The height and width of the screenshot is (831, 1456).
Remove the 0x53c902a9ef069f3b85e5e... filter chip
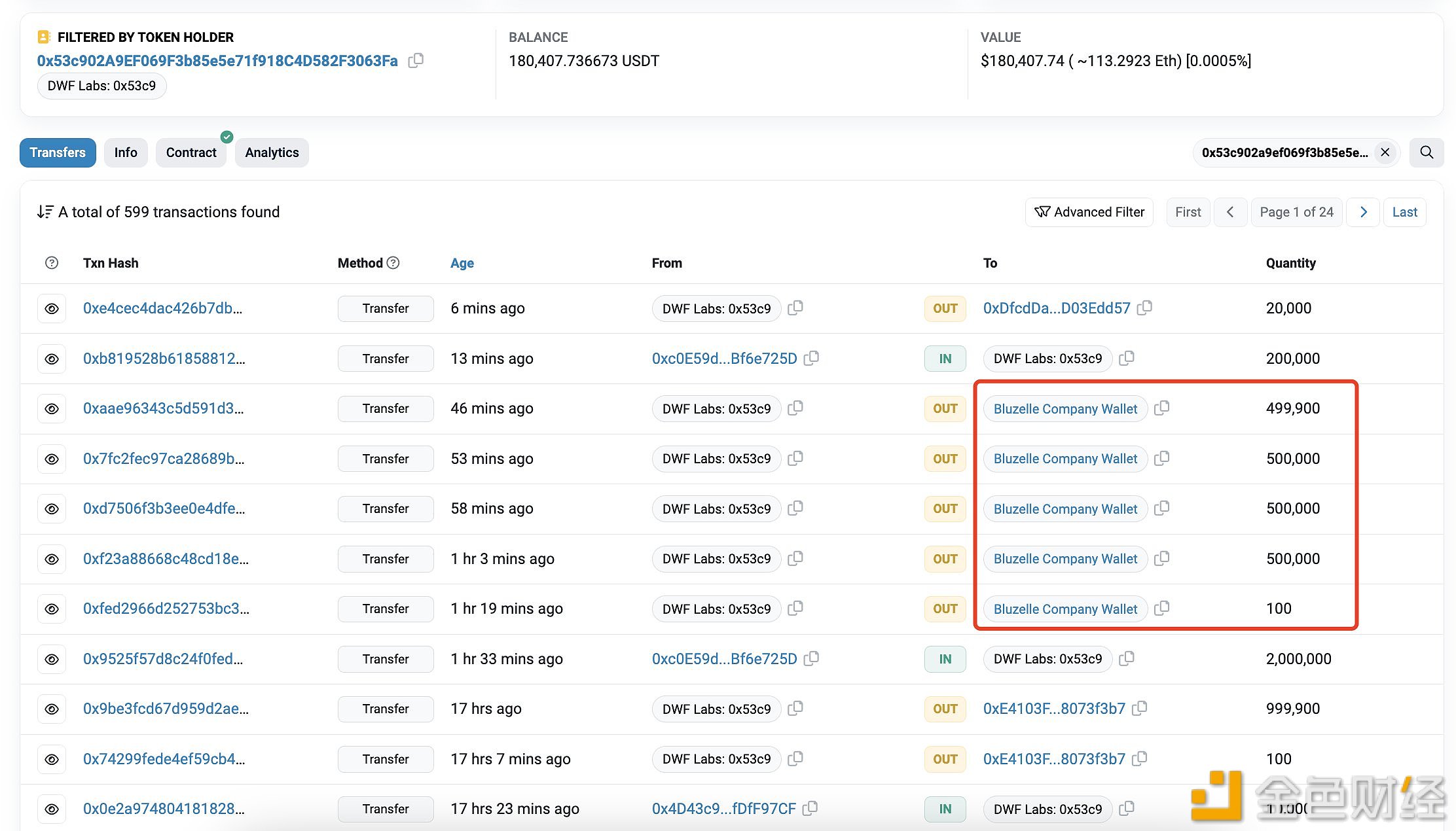[1385, 152]
